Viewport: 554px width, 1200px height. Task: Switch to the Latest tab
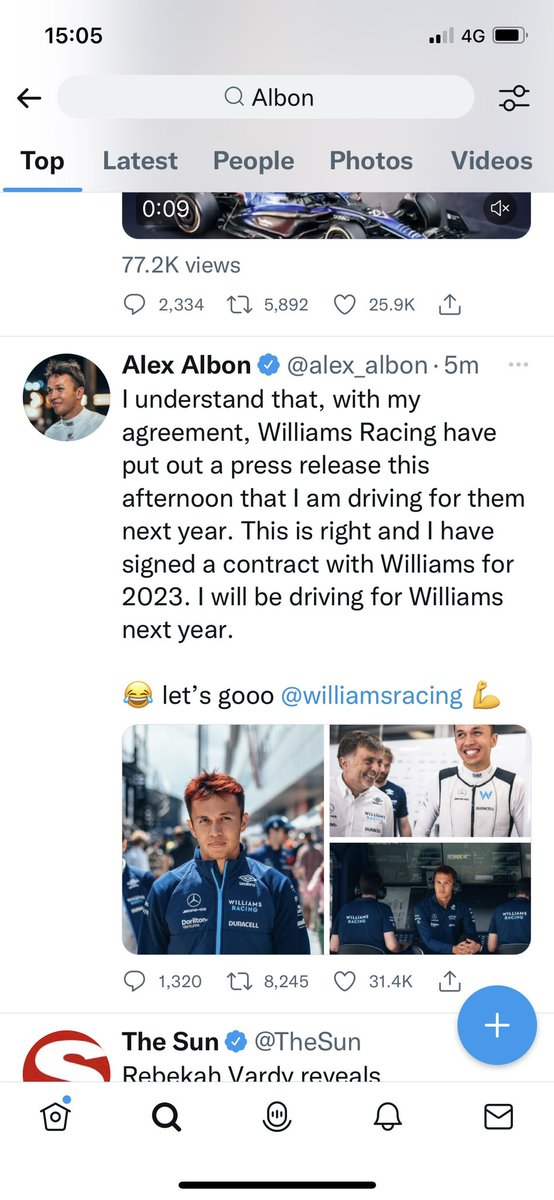point(140,161)
